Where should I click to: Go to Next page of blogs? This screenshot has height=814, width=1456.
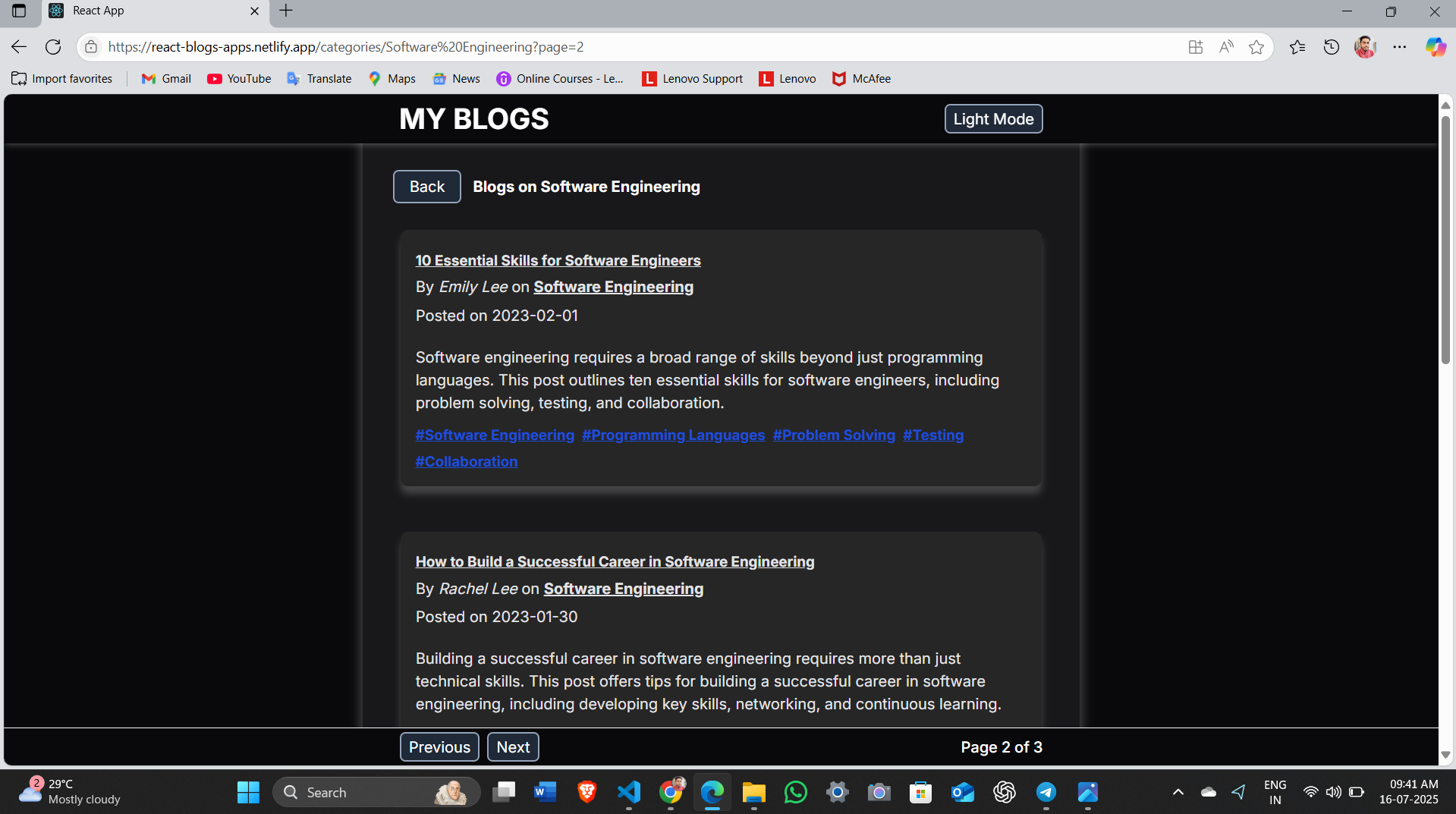513,747
